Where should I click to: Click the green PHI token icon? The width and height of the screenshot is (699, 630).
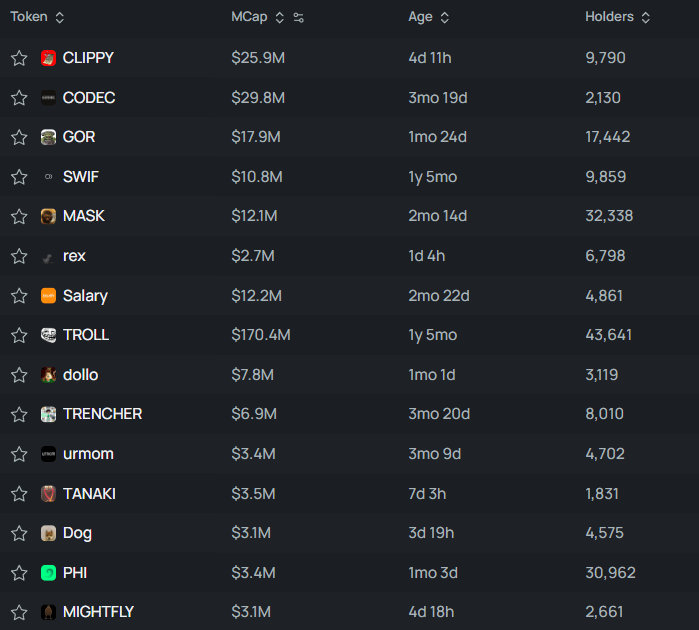coord(48,572)
